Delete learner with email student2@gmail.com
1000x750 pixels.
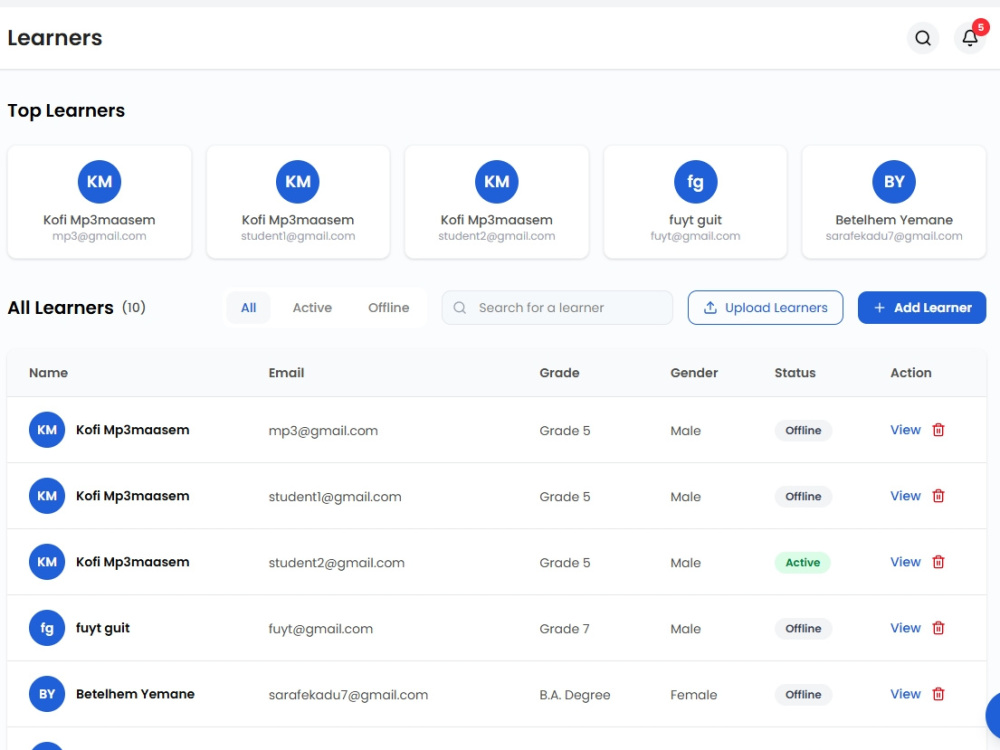point(938,562)
